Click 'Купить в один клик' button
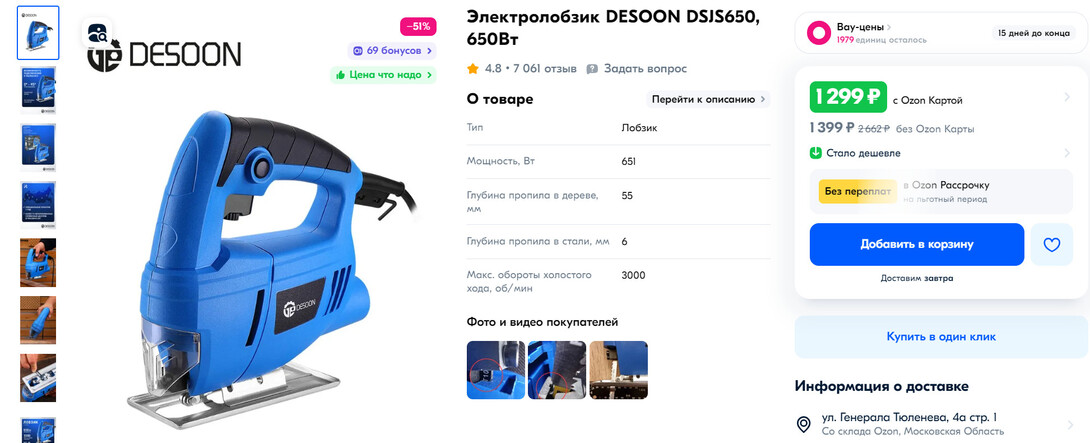Image resolution: width=1090 pixels, height=443 pixels. pos(941,337)
